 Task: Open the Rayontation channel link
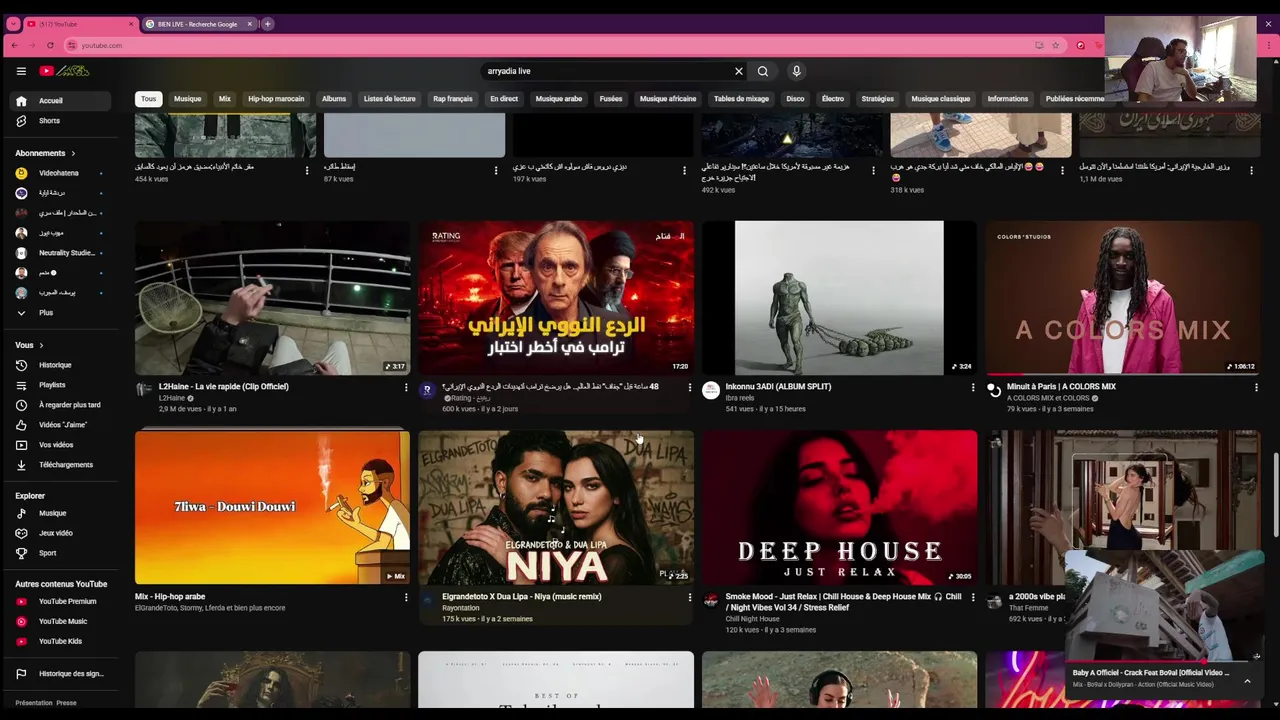pos(461,608)
